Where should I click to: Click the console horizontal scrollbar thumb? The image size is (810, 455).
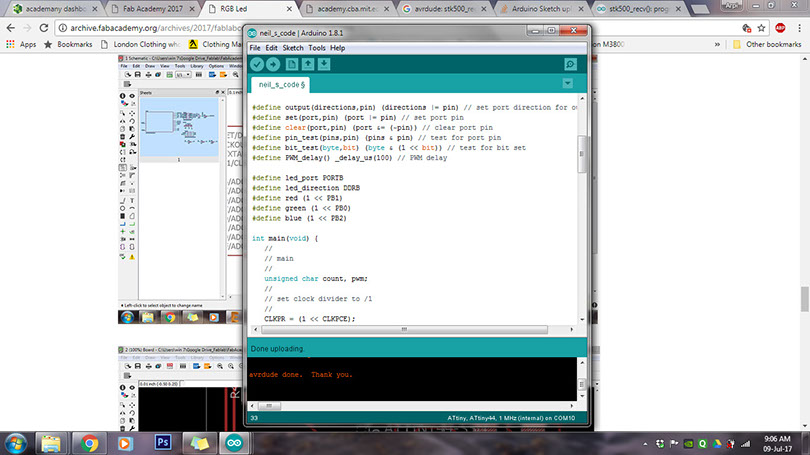269,406
